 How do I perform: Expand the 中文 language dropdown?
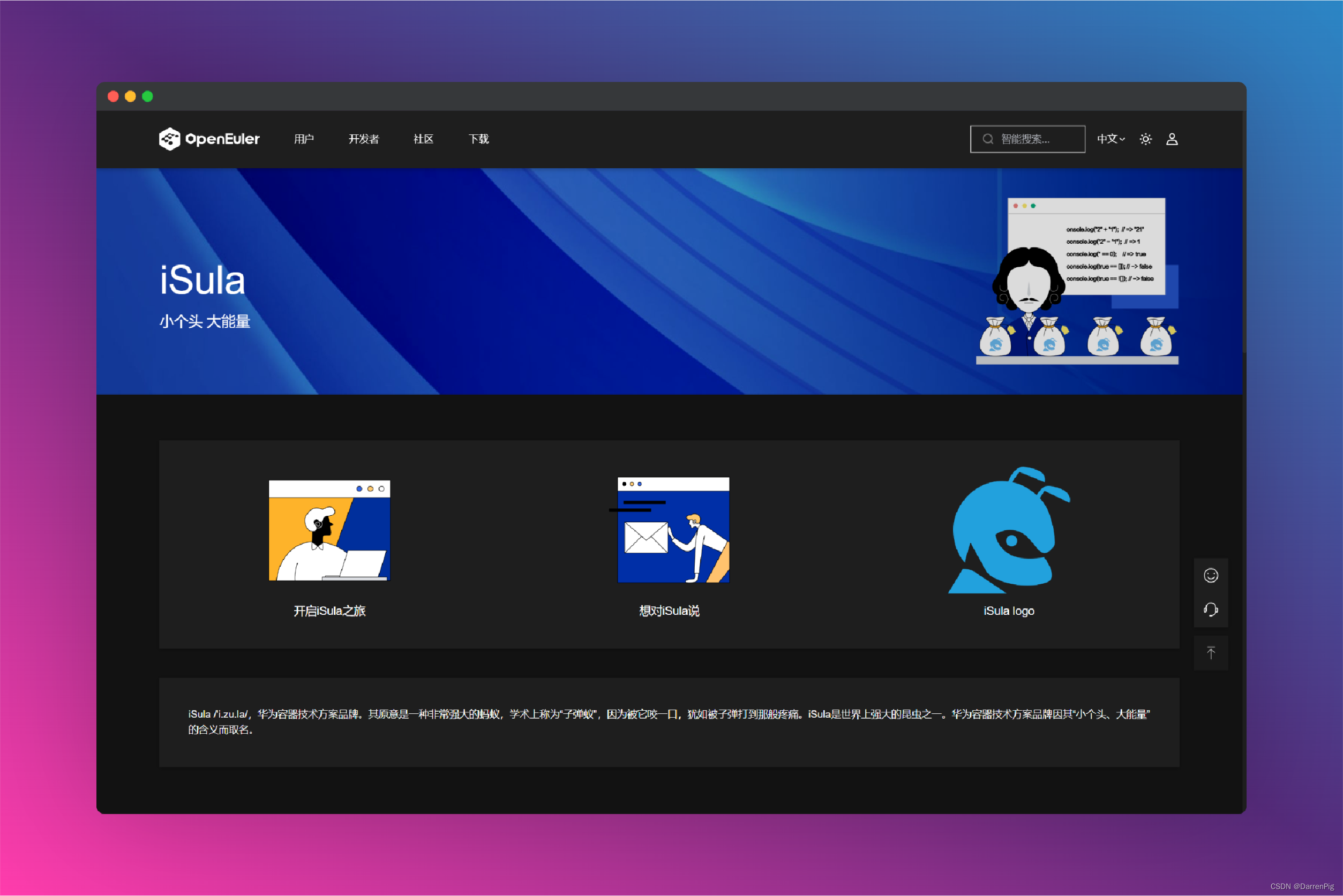1111,139
